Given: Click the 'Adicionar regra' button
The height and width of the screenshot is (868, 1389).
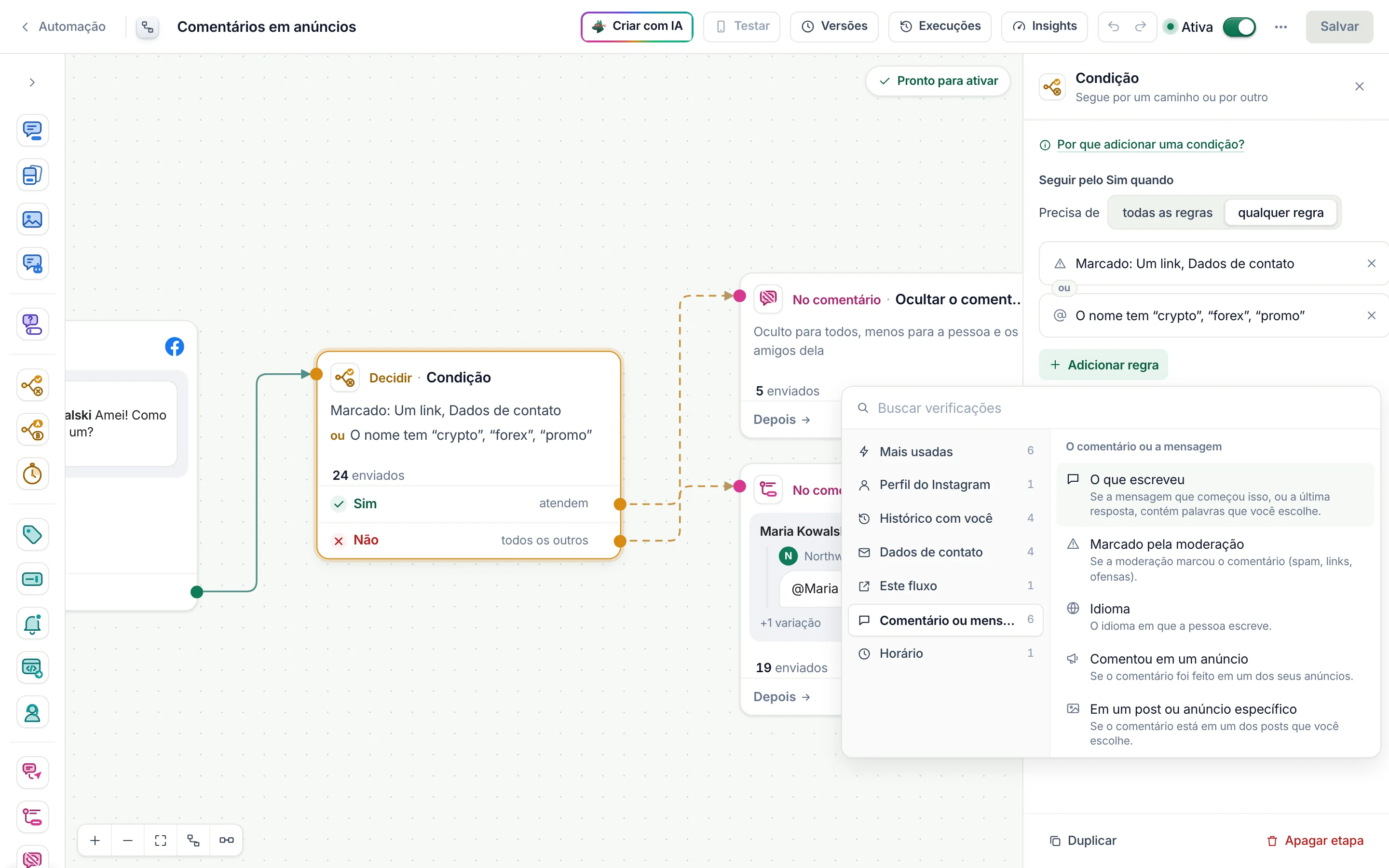Looking at the screenshot, I should pyautogui.click(x=1103, y=365).
